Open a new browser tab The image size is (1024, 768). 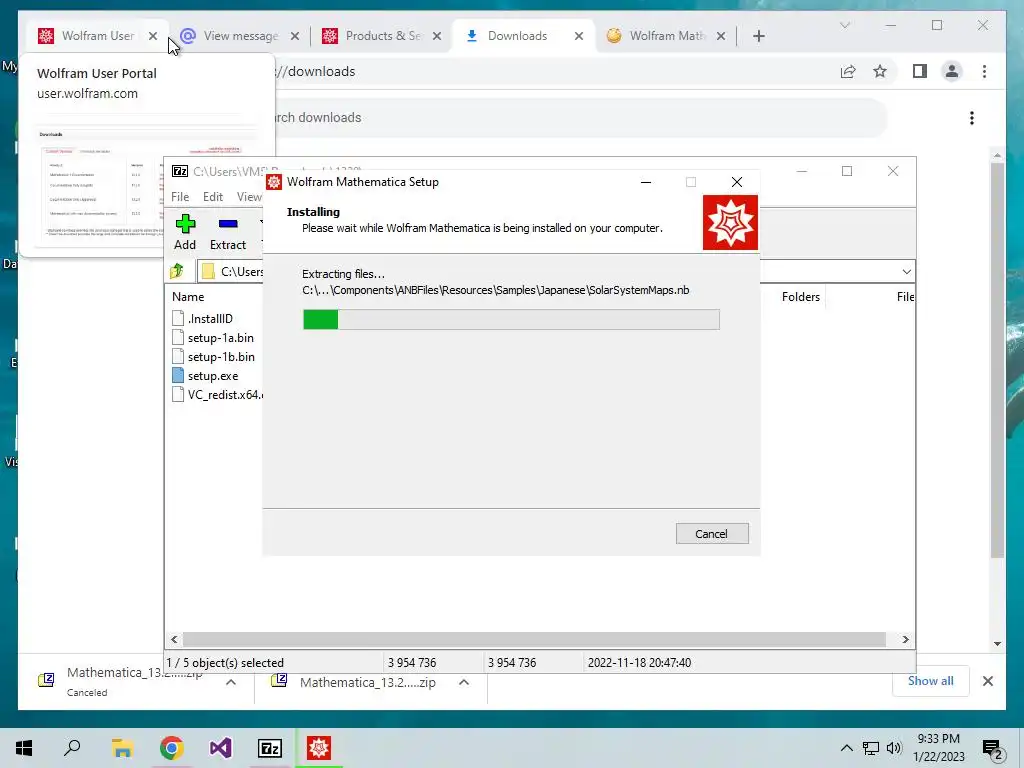tap(759, 36)
